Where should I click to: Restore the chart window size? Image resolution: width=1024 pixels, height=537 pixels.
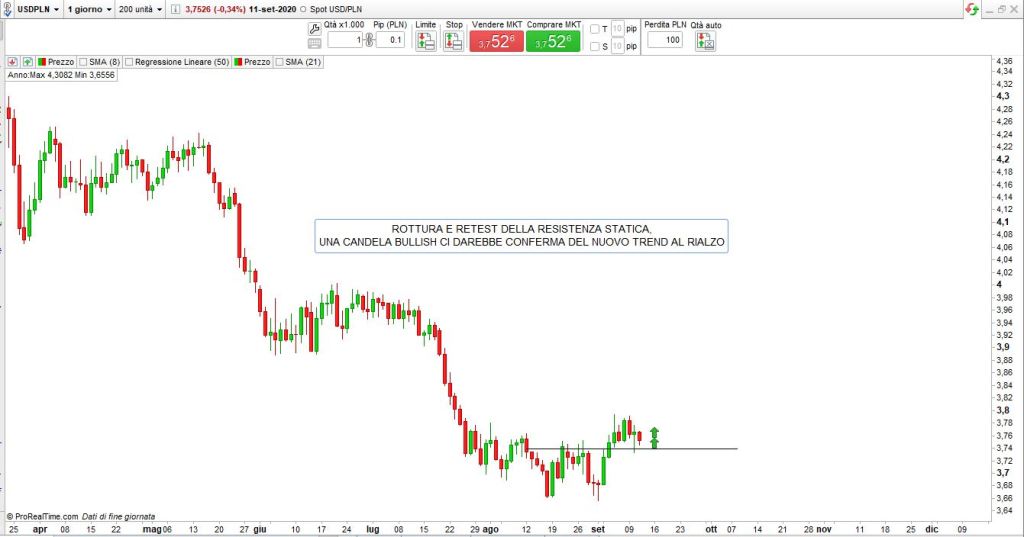point(1002,9)
